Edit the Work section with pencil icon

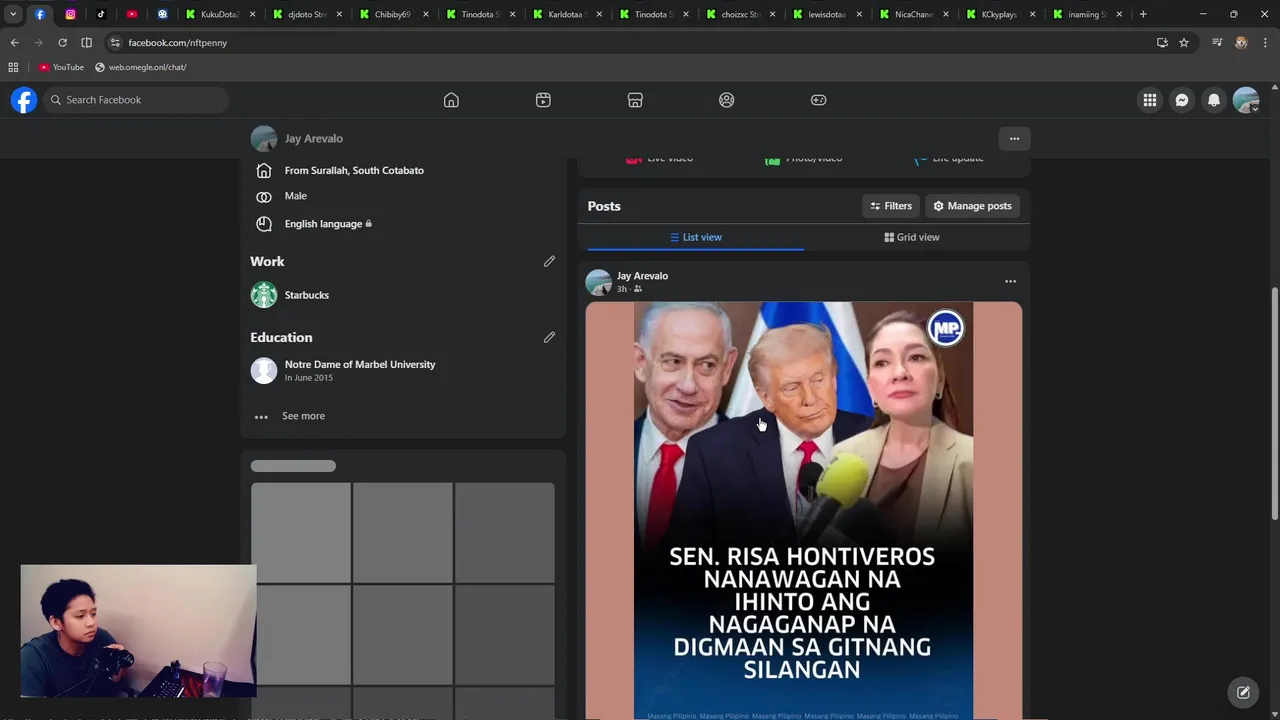pyautogui.click(x=549, y=261)
